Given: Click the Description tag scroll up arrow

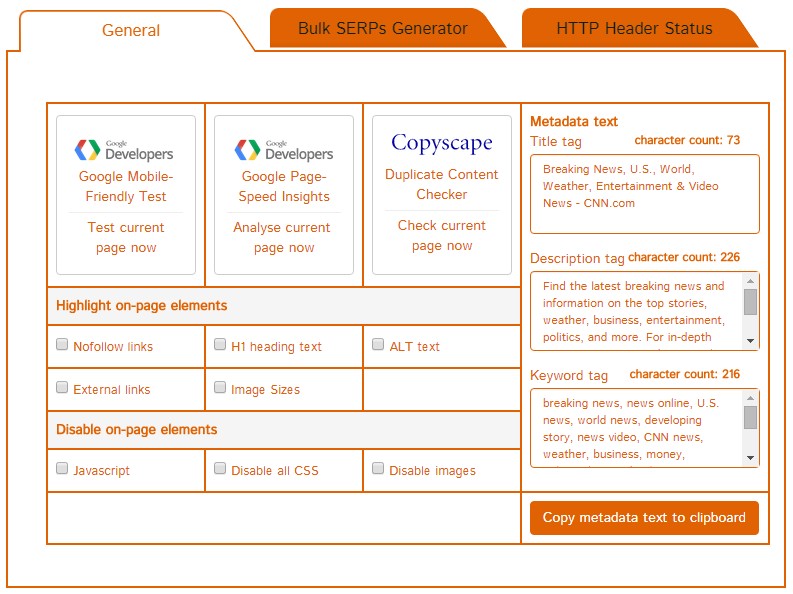Looking at the screenshot, I should tap(751, 281).
